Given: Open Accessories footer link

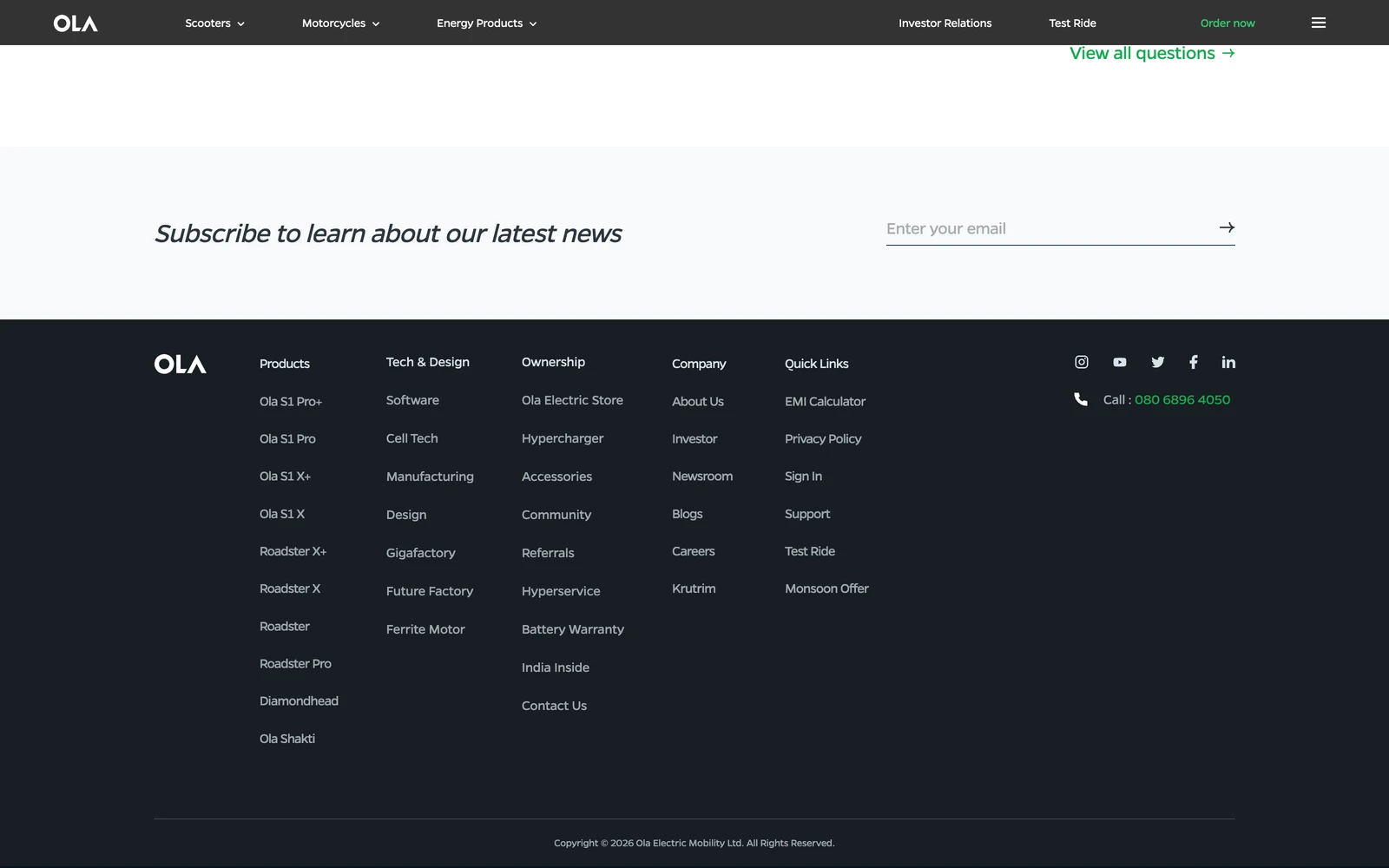Looking at the screenshot, I should [x=556, y=477].
